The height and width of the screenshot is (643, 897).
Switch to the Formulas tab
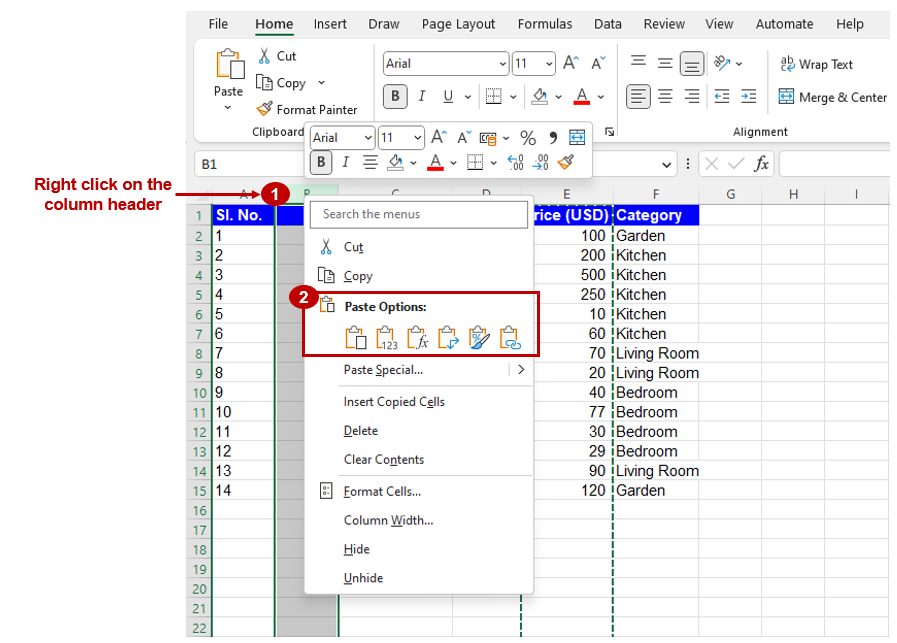[x=545, y=24]
